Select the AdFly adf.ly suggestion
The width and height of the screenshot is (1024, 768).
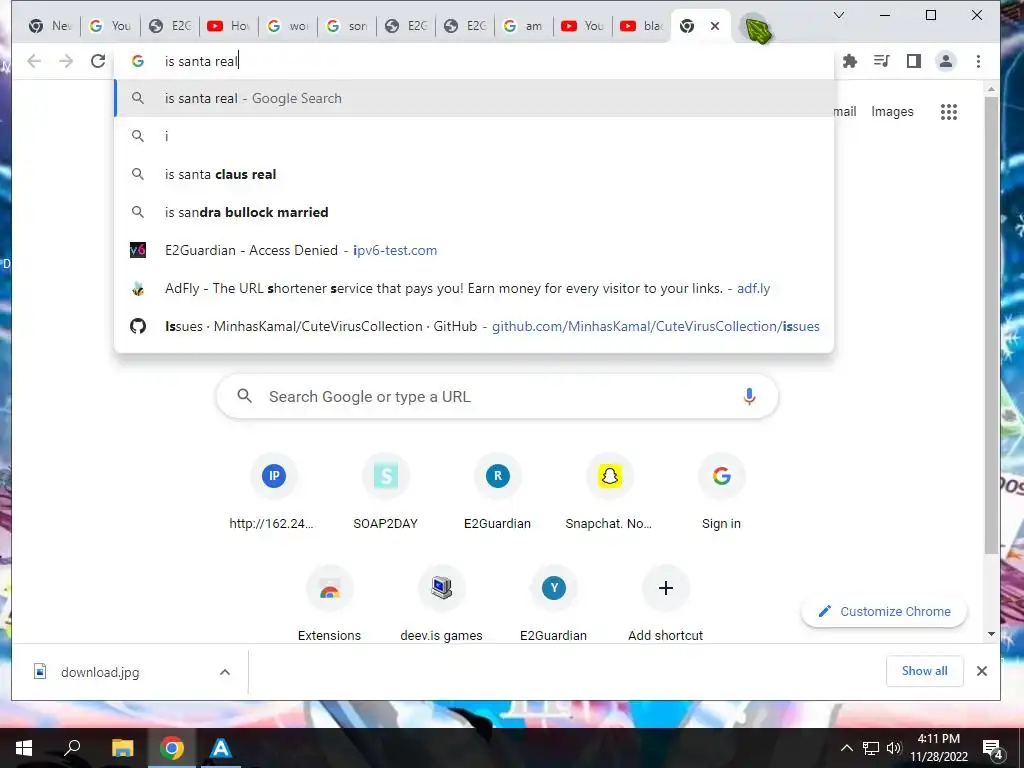[474, 288]
